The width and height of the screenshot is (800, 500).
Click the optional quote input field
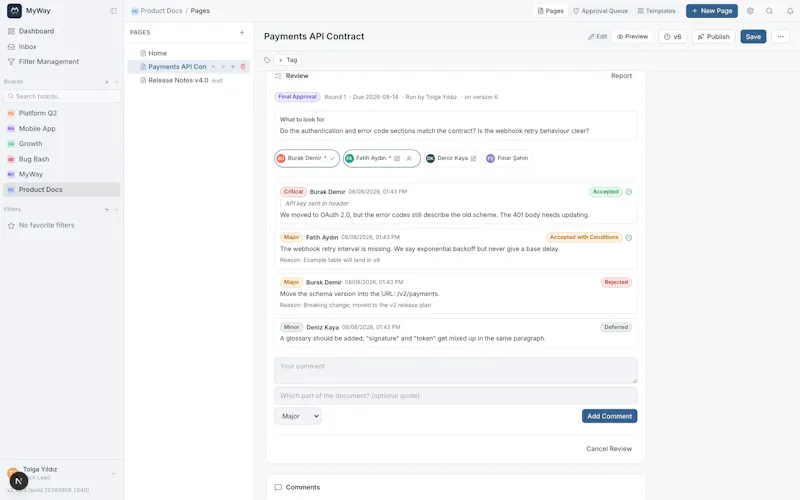click(x=456, y=396)
